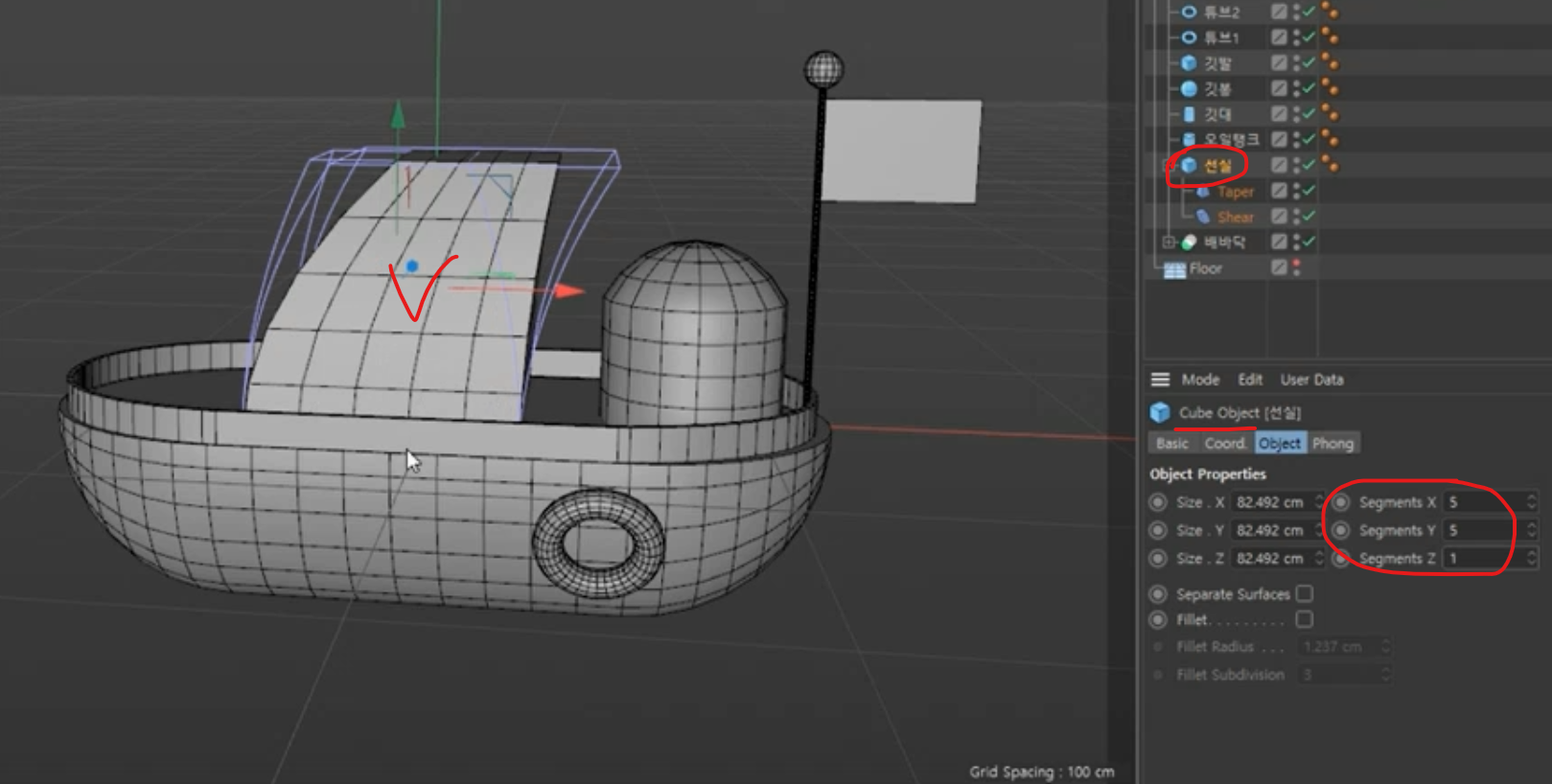
Task: Click the Floor object grid icon
Action: pyautogui.click(x=1174, y=268)
